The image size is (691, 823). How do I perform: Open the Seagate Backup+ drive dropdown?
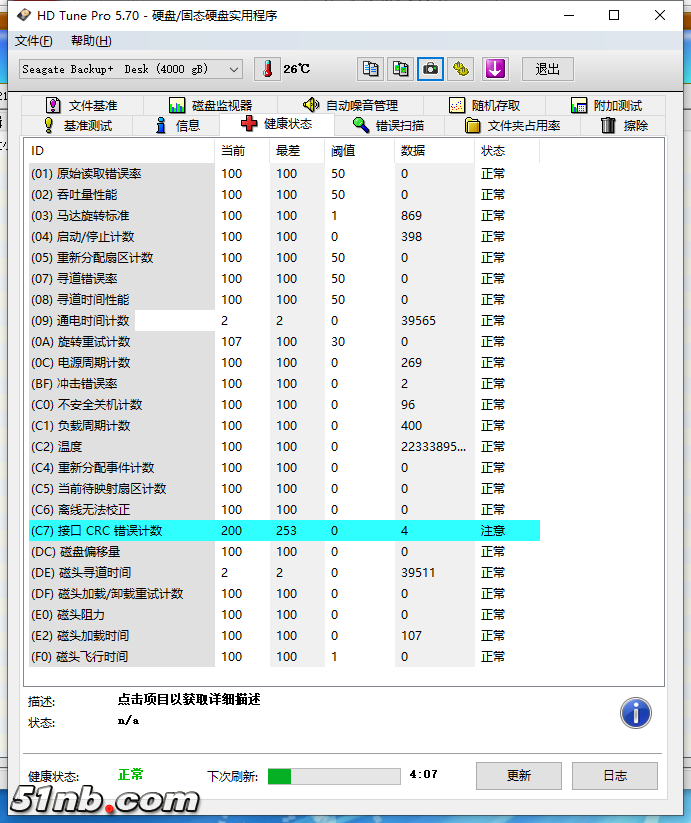click(x=131, y=69)
